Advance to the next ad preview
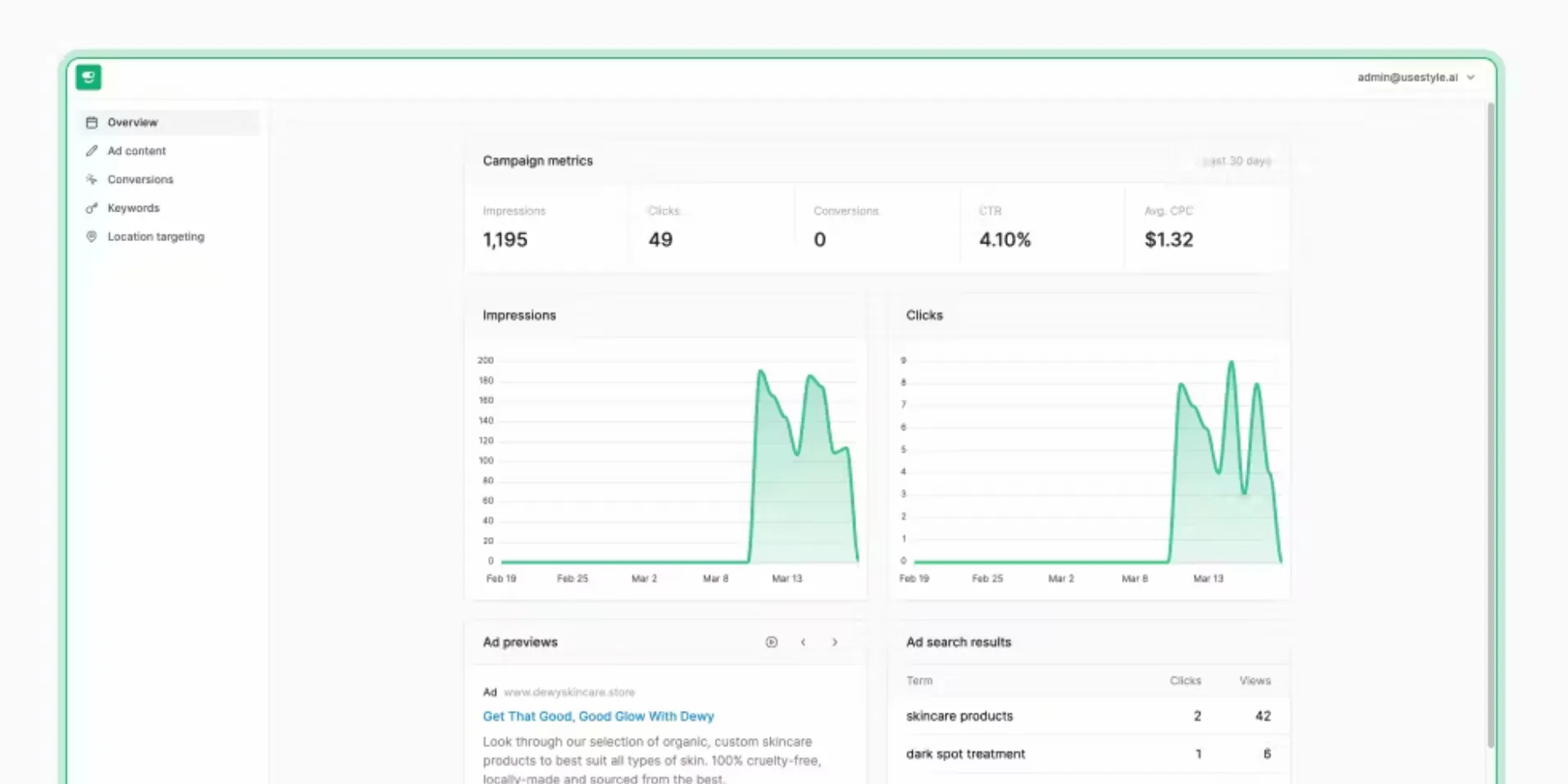This screenshot has width=1568, height=784. pyautogui.click(x=835, y=642)
